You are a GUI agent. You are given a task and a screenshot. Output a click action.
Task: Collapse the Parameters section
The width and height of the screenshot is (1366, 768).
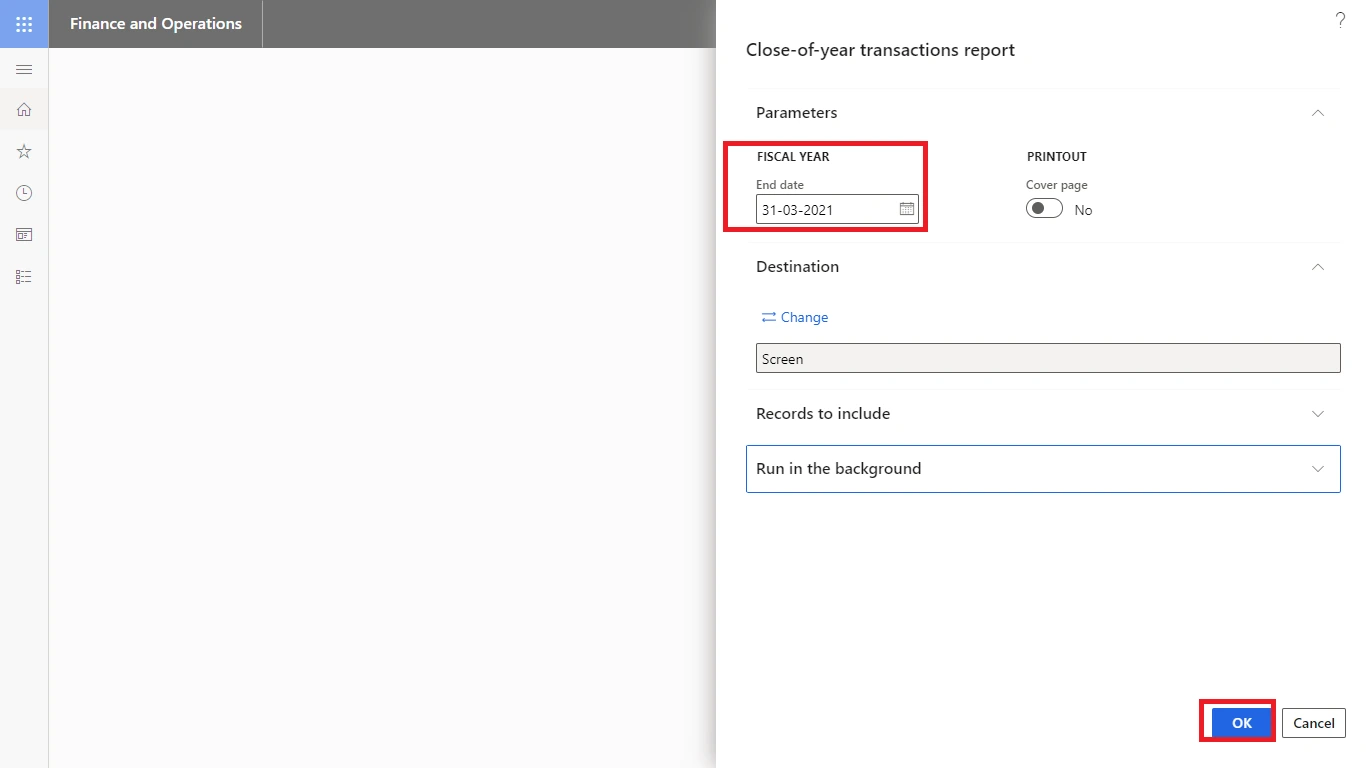click(x=1318, y=113)
